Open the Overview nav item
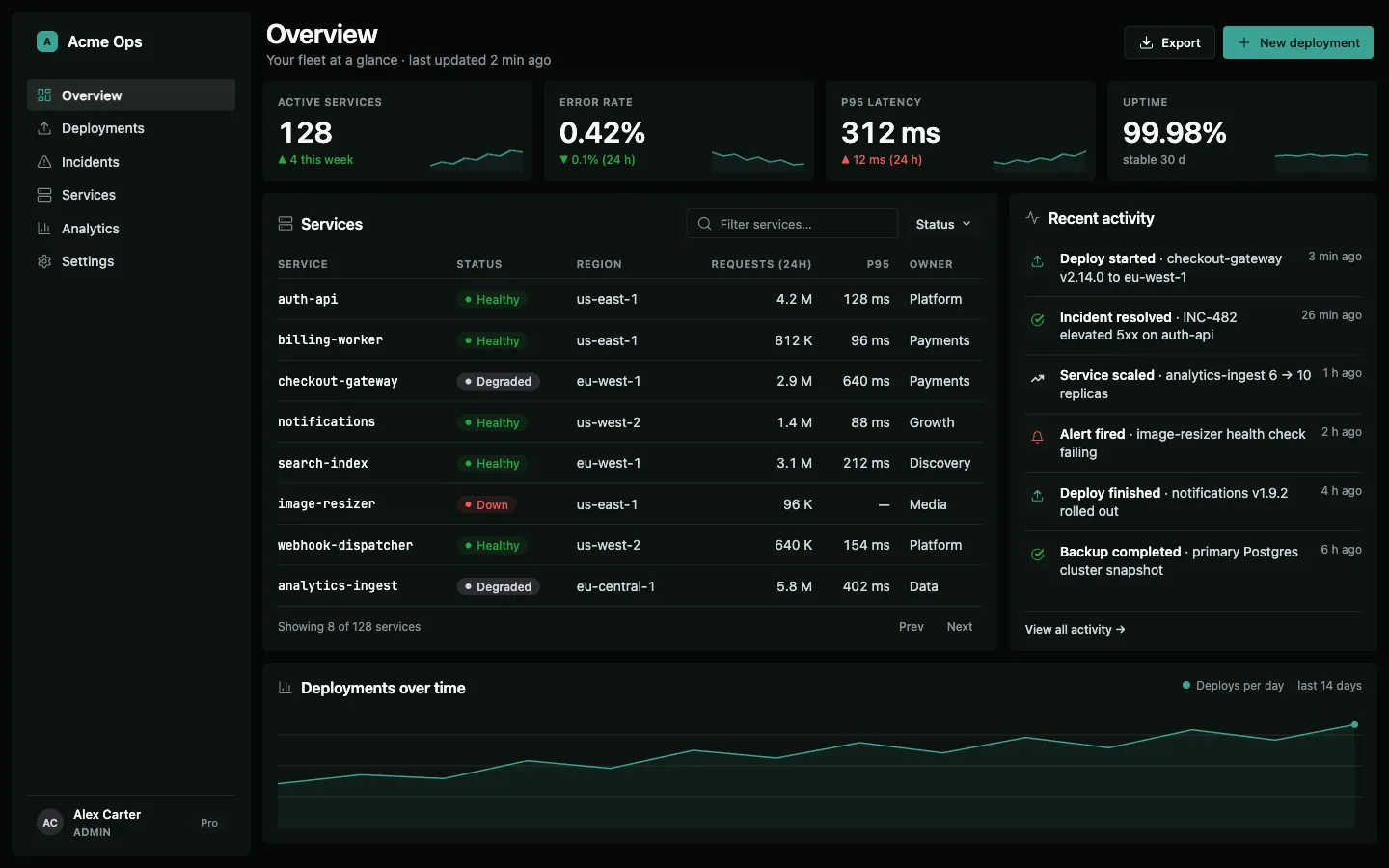 point(131,95)
